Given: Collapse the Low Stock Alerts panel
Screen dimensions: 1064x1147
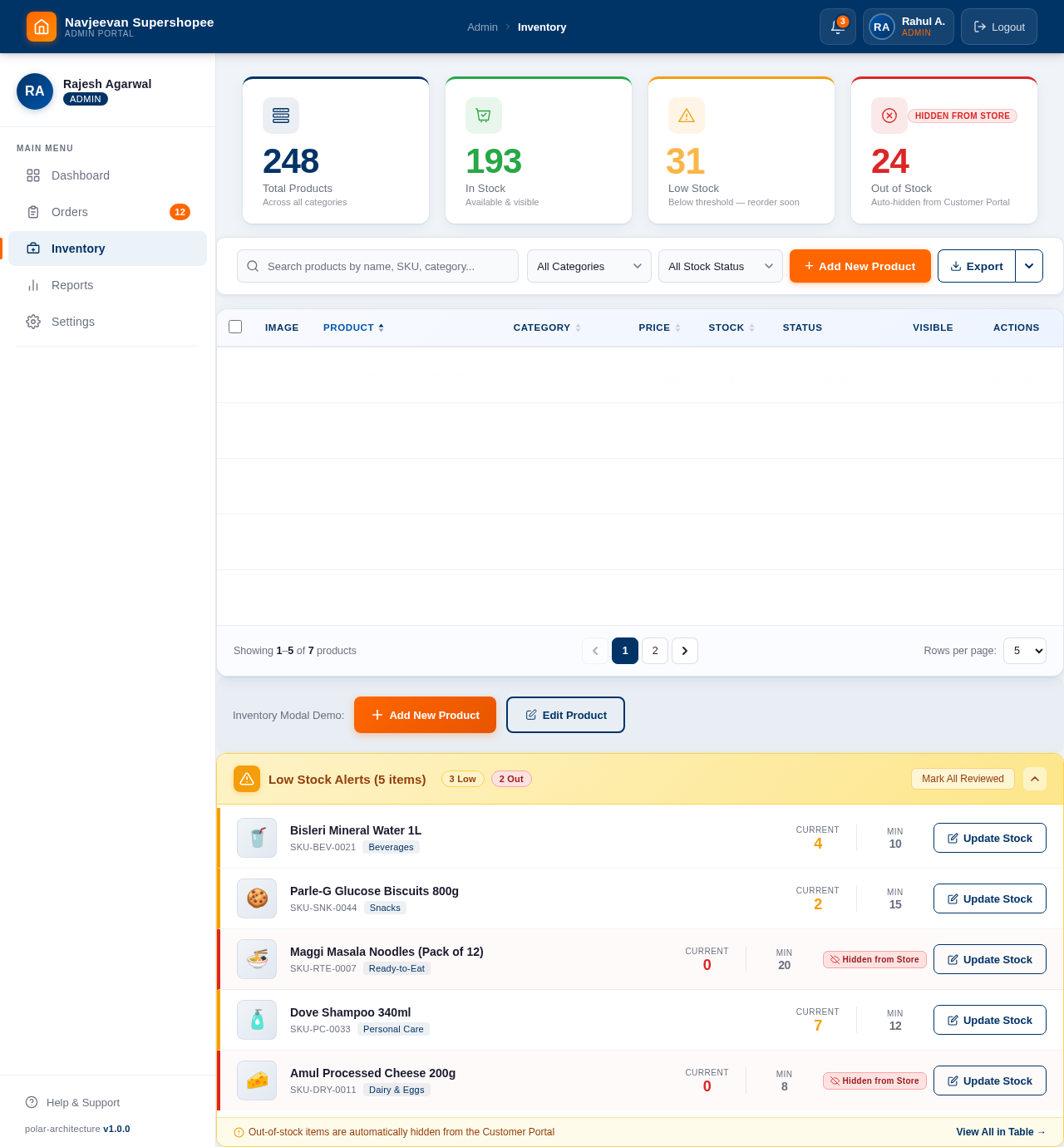Looking at the screenshot, I should [1035, 779].
